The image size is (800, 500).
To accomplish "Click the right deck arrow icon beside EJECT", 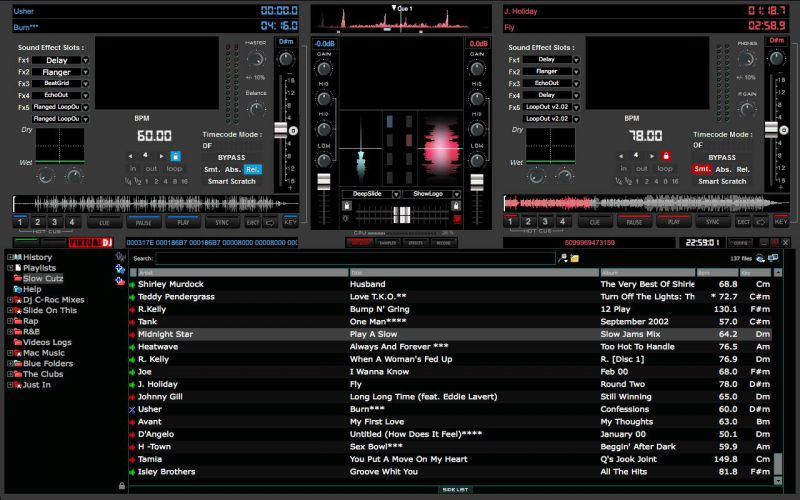I will coord(761,222).
